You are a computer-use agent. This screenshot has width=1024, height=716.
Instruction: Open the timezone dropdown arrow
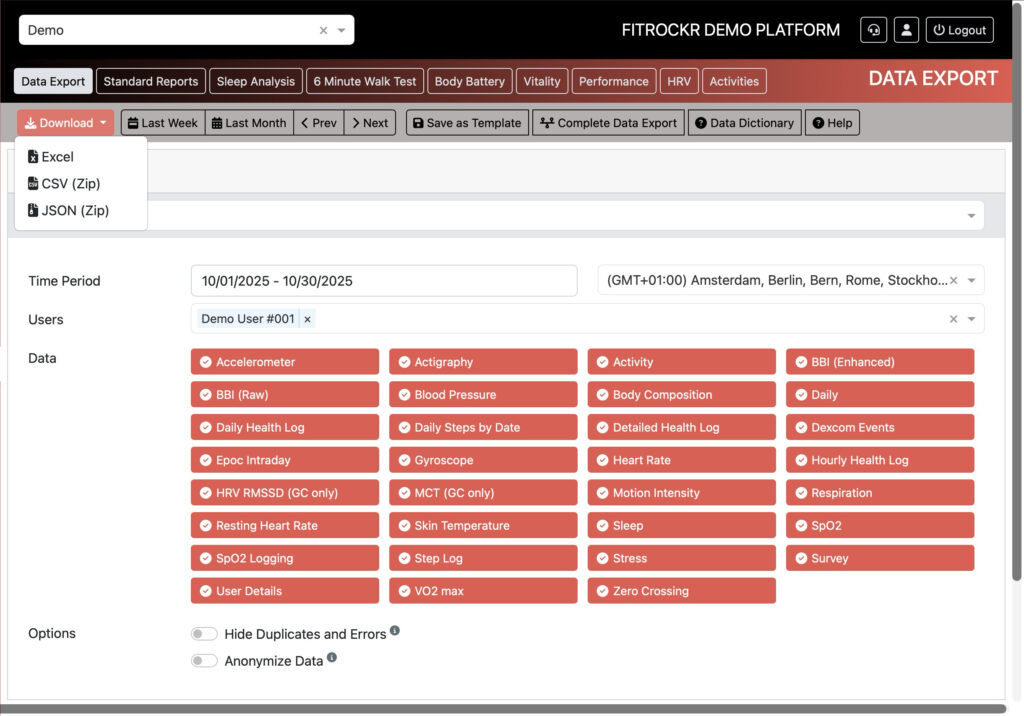(x=972, y=281)
